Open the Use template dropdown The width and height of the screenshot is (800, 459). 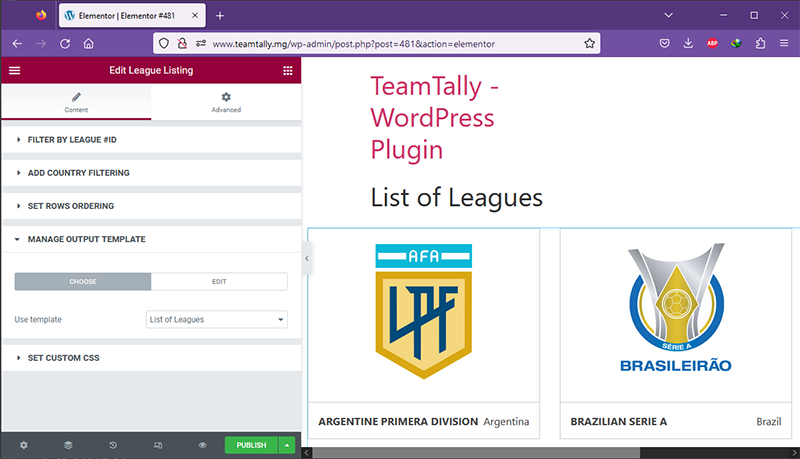tap(217, 319)
